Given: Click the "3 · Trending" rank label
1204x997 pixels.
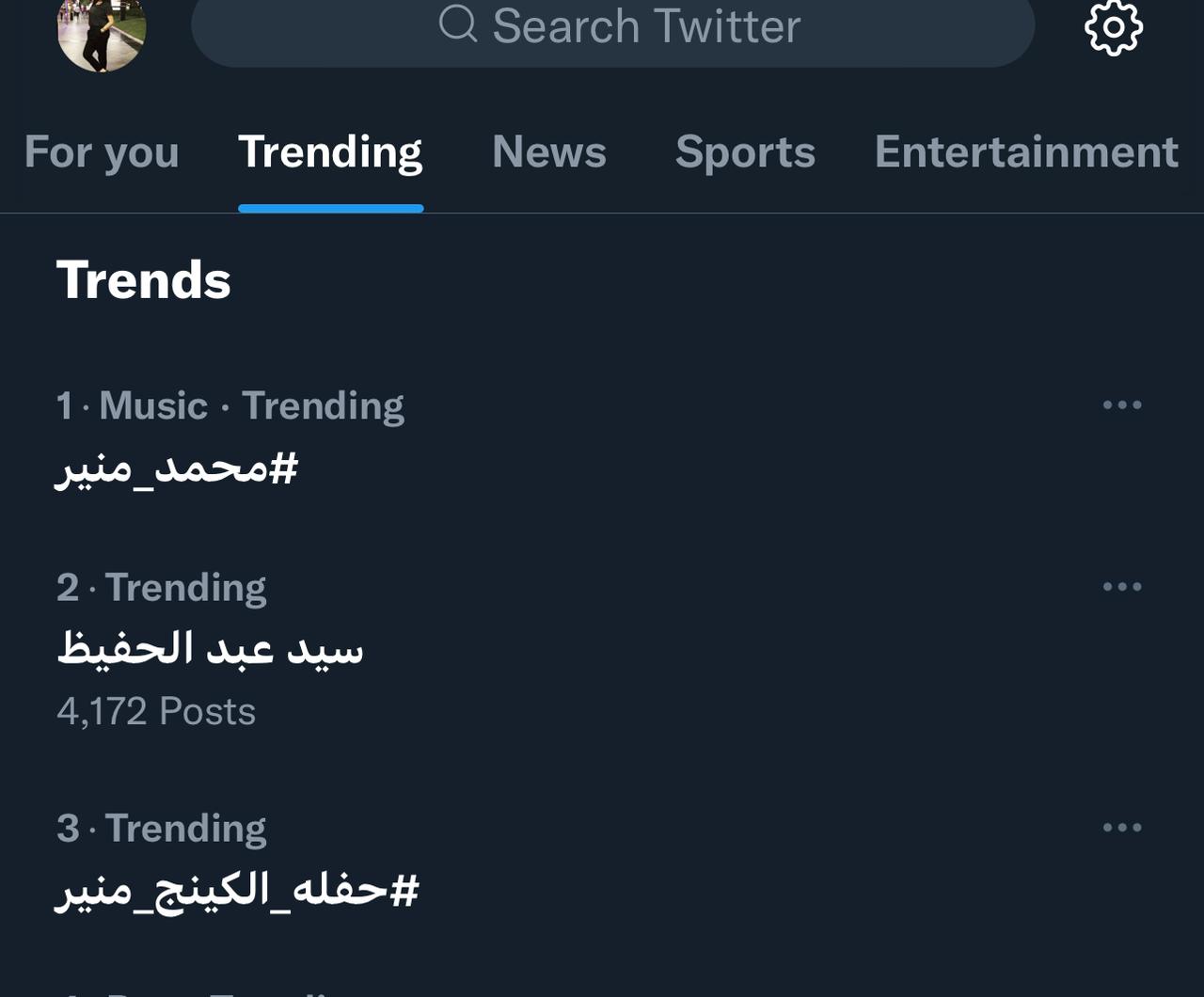Looking at the screenshot, I should [x=162, y=829].
